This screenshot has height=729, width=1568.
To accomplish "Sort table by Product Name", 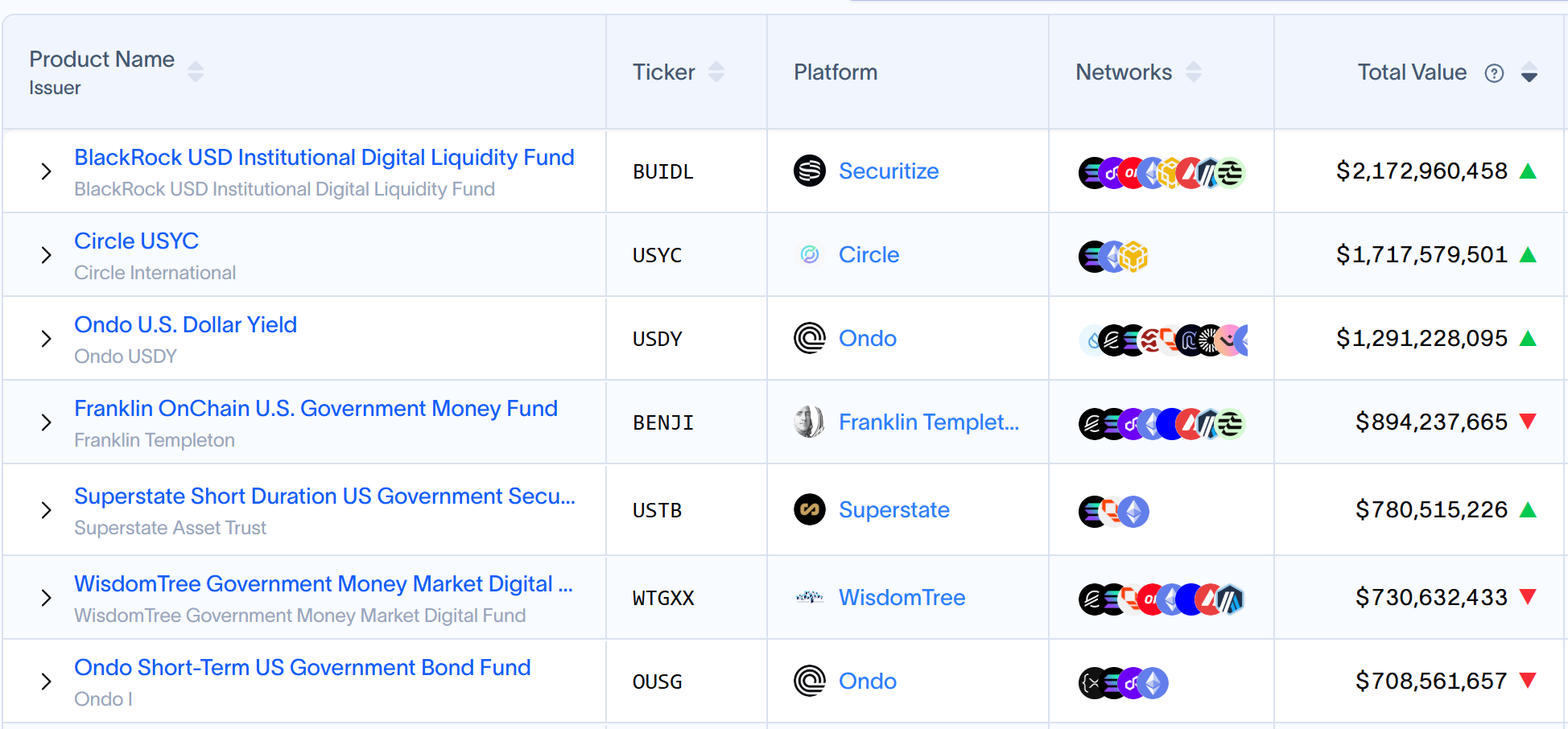I will [x=196, y=72].
